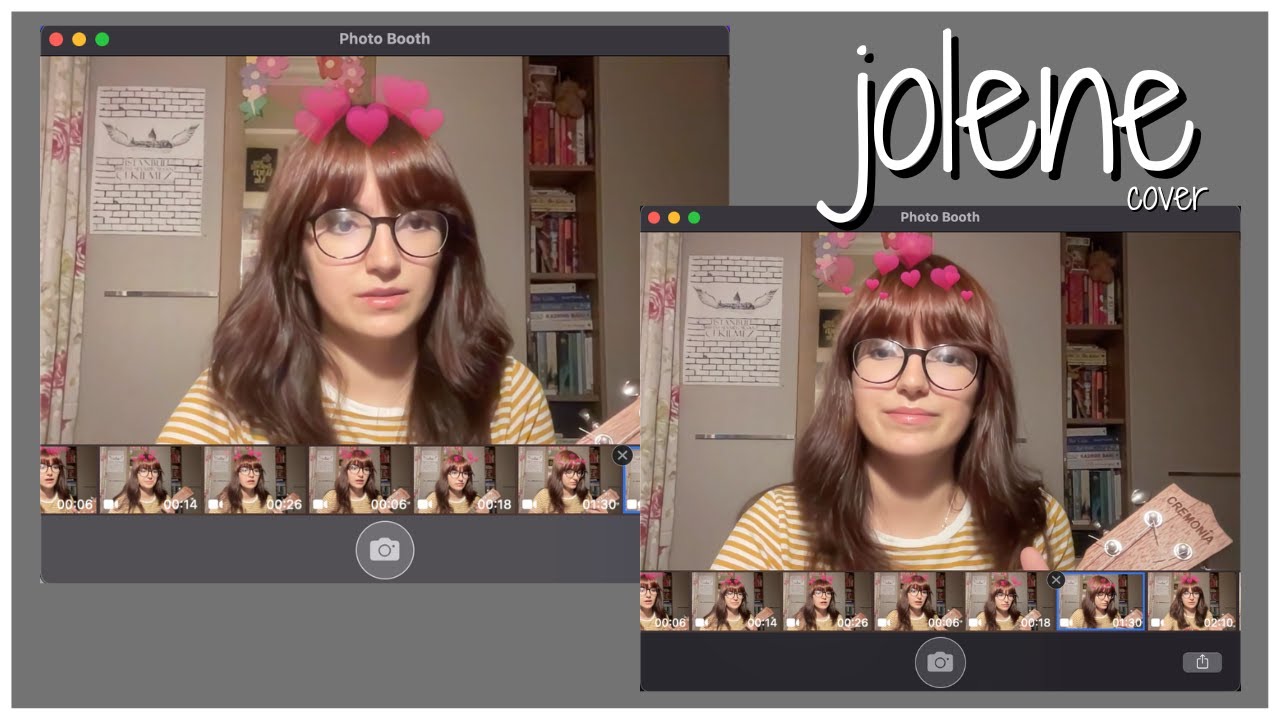Select front window 00:06 clip between 00:26 and 00:18
1280x720 pixels.
coord(917,602)
